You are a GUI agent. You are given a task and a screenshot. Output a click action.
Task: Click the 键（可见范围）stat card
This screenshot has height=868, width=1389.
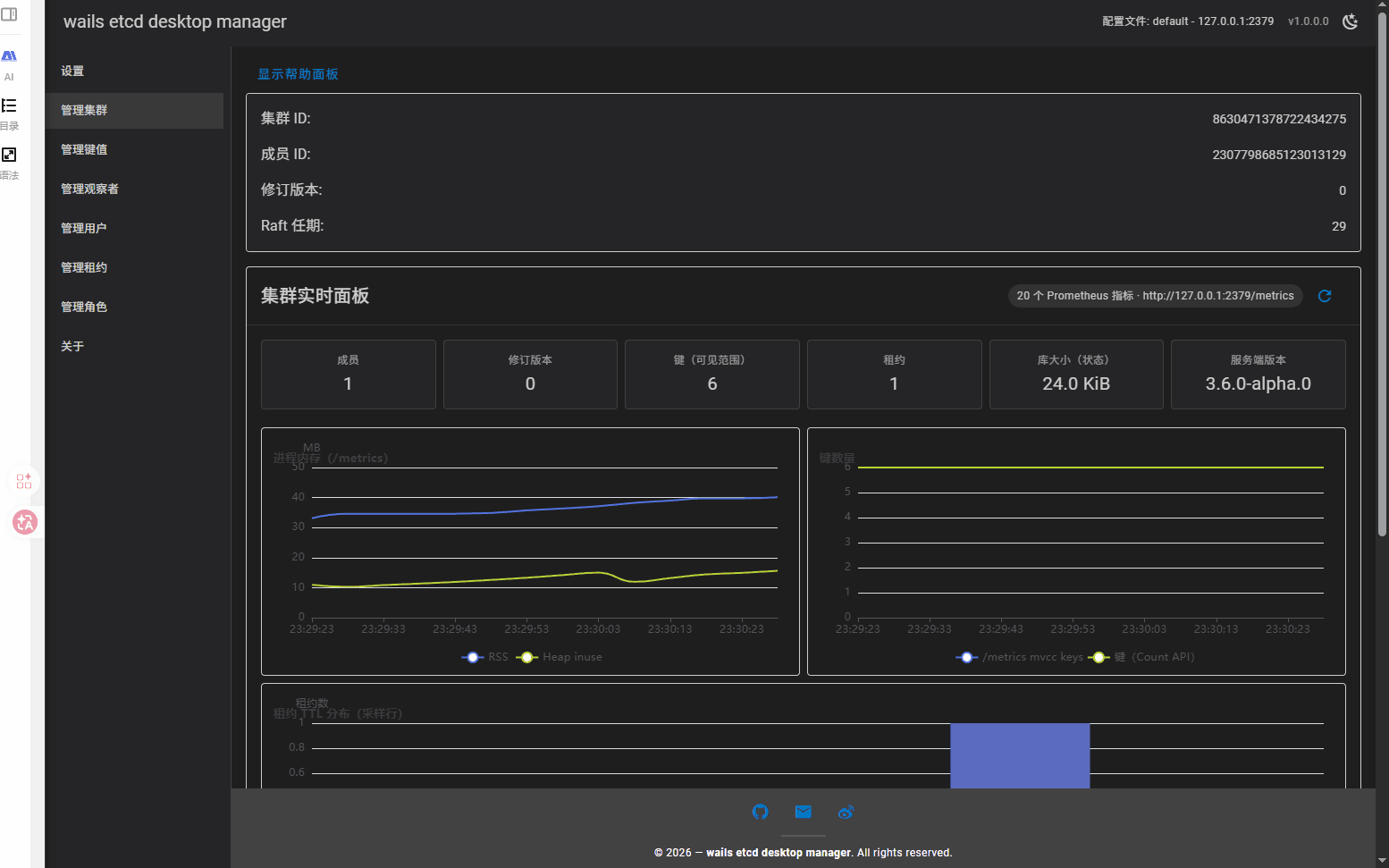pos(712,375)
